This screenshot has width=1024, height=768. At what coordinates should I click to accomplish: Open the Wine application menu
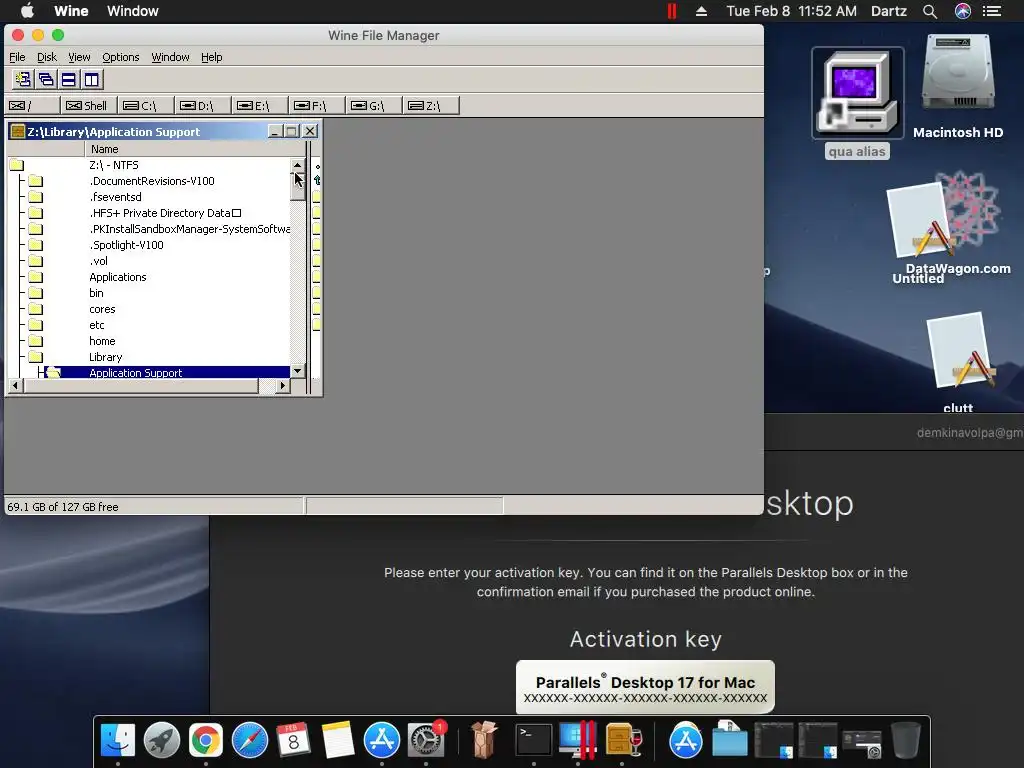71,11
